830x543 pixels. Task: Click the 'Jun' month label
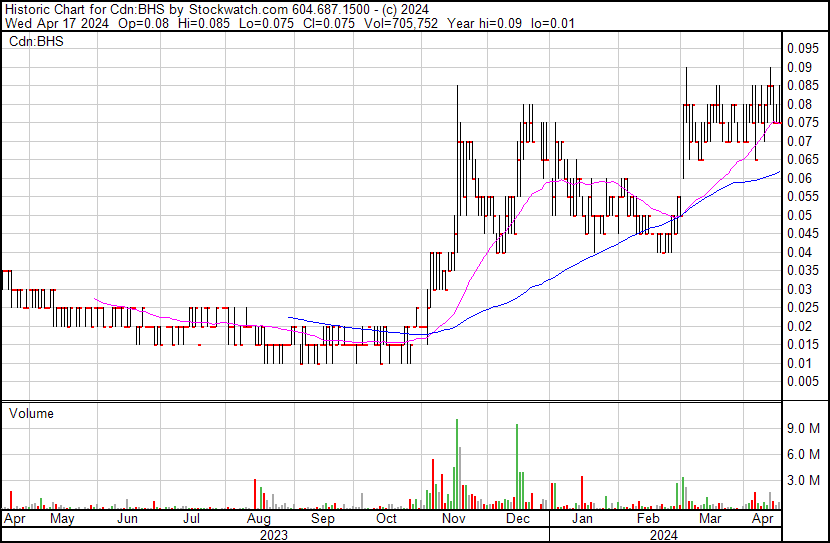pyautogui.click(x=127, y=519)
